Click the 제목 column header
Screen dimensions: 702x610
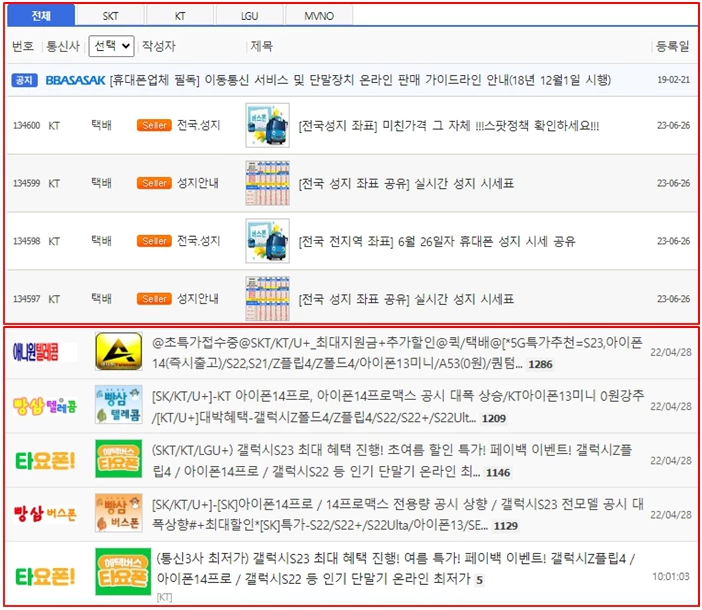[x=261, y=46]
